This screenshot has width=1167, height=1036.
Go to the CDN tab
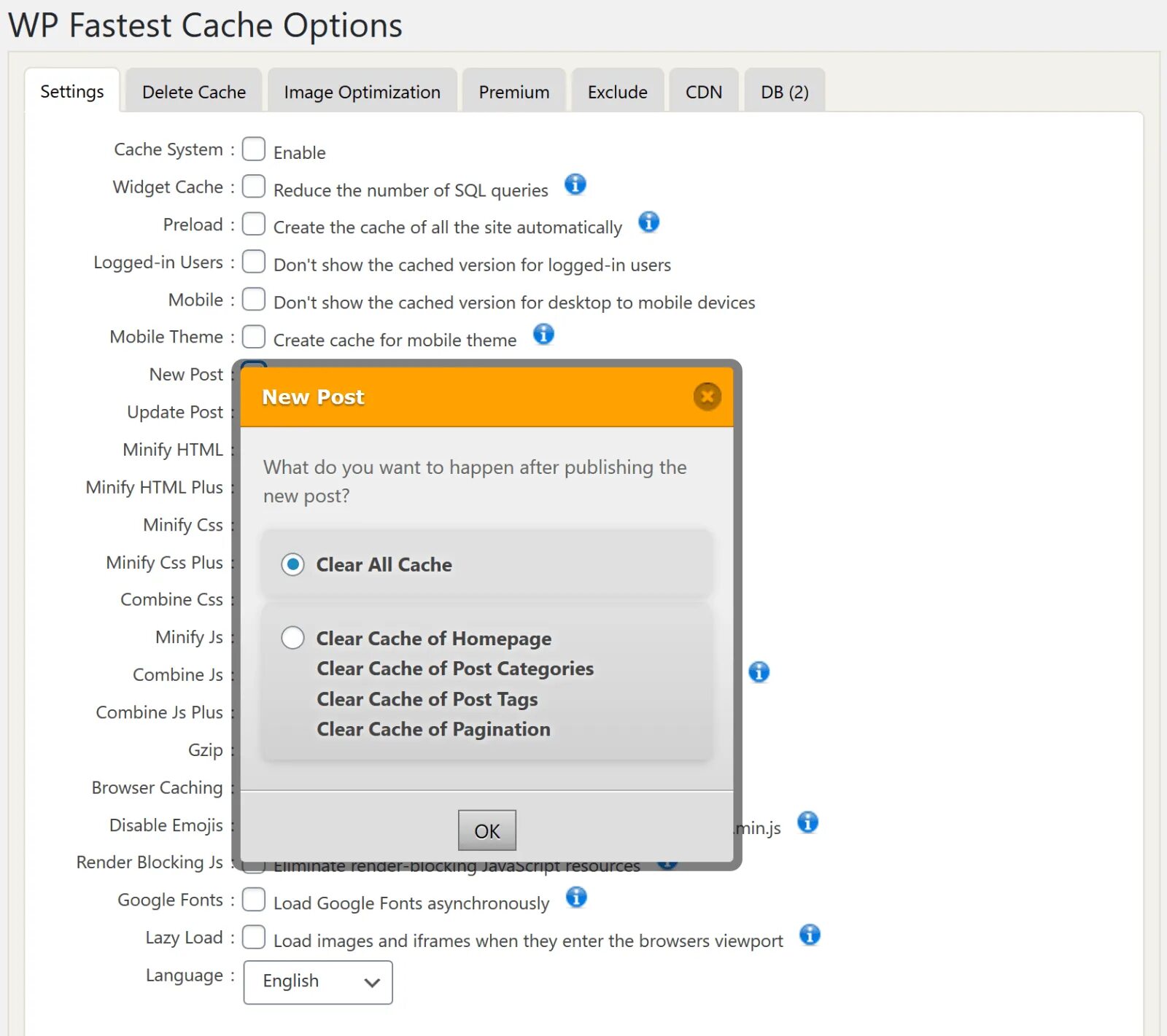pyautogui.click(x=704, y=92)
